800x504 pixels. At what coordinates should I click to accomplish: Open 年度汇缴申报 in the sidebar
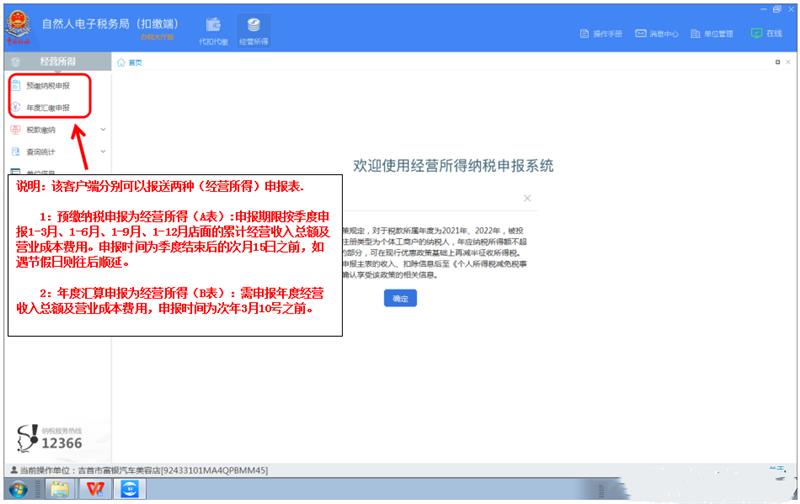click(48, 108)
